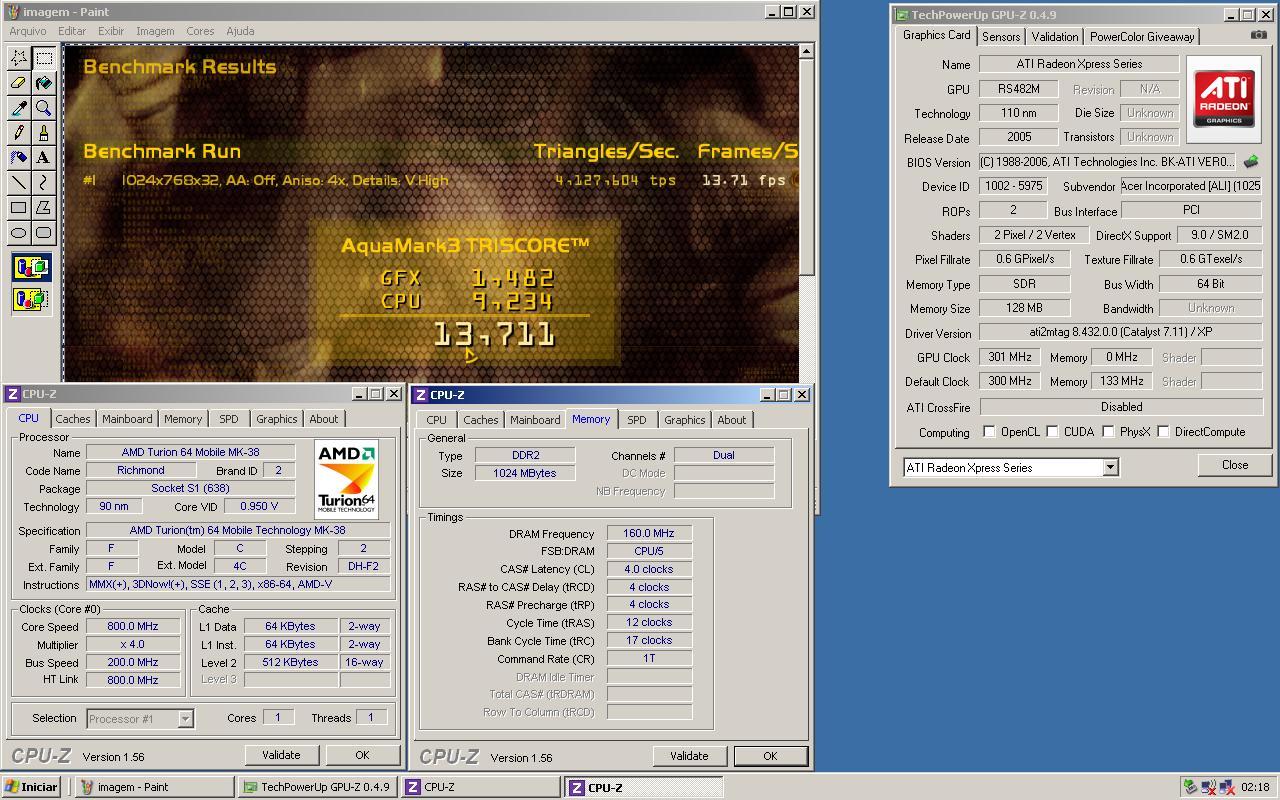Open the Ajuda menu in Paint

(240, 31)
